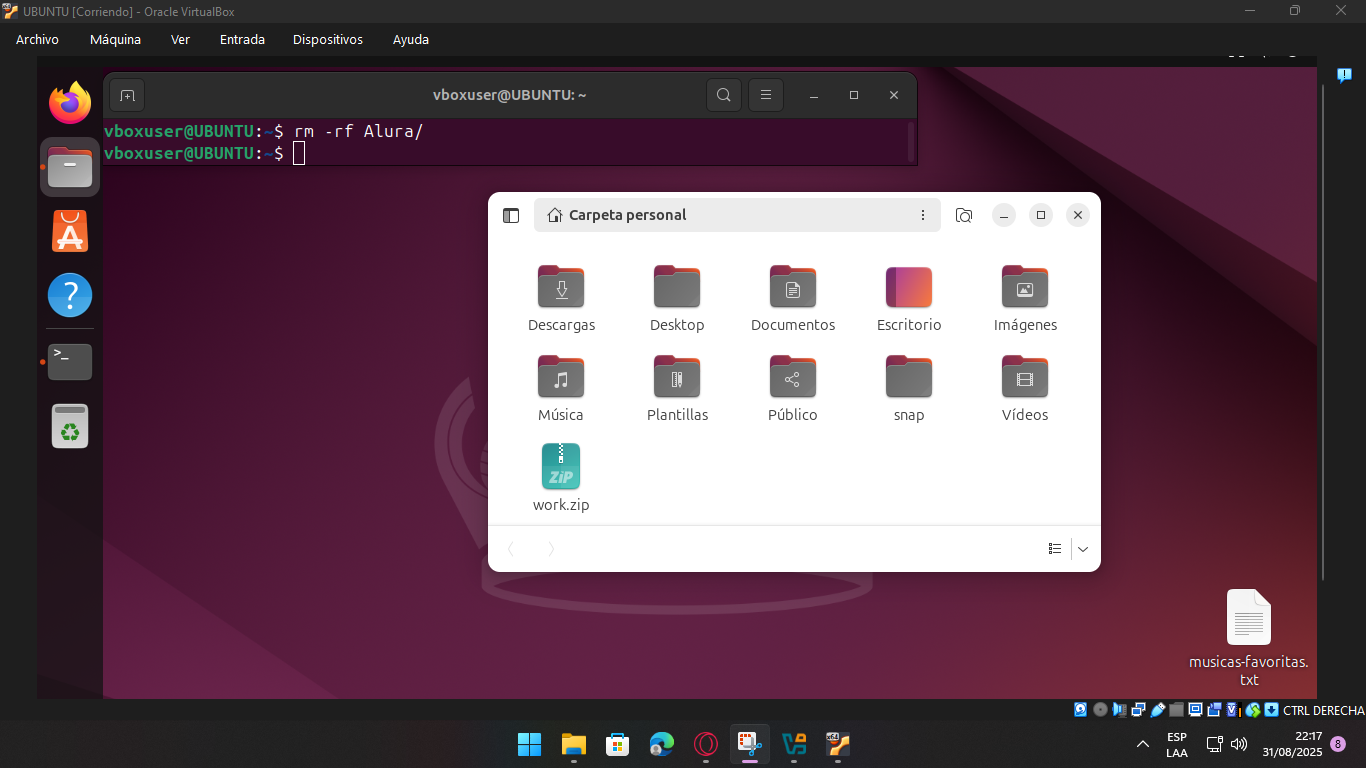This screenshot has width=1366, height=768.
Task: Click the Files search button
Action: pos(964,215)
